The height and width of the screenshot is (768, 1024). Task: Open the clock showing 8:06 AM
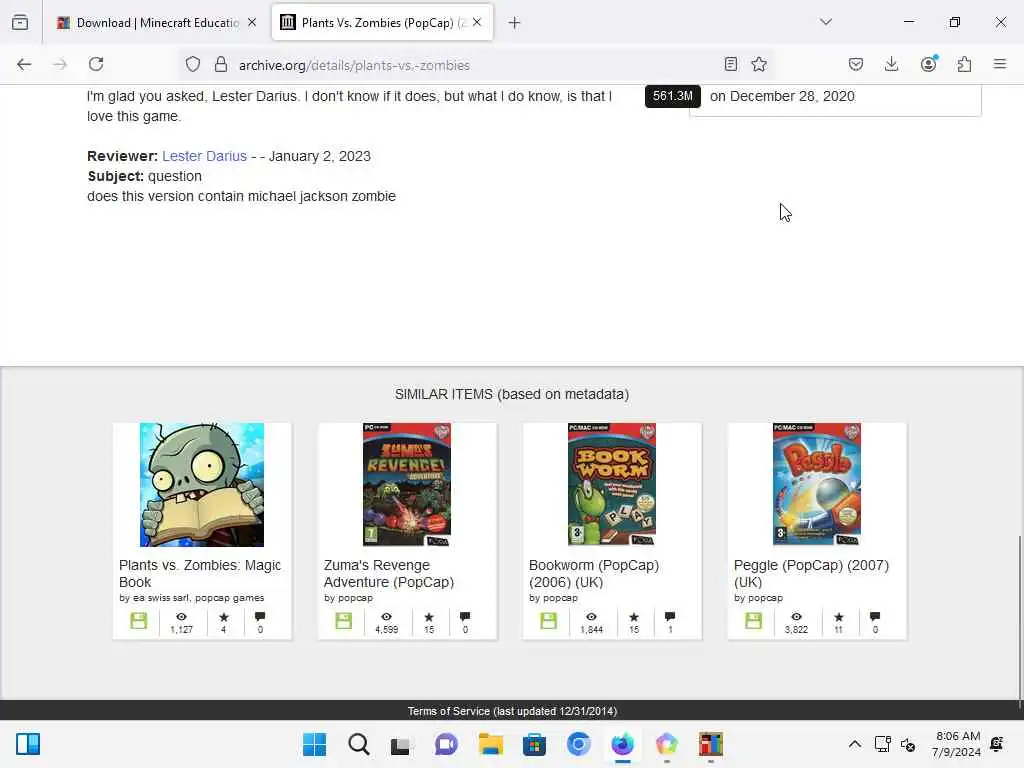[958, 744]
